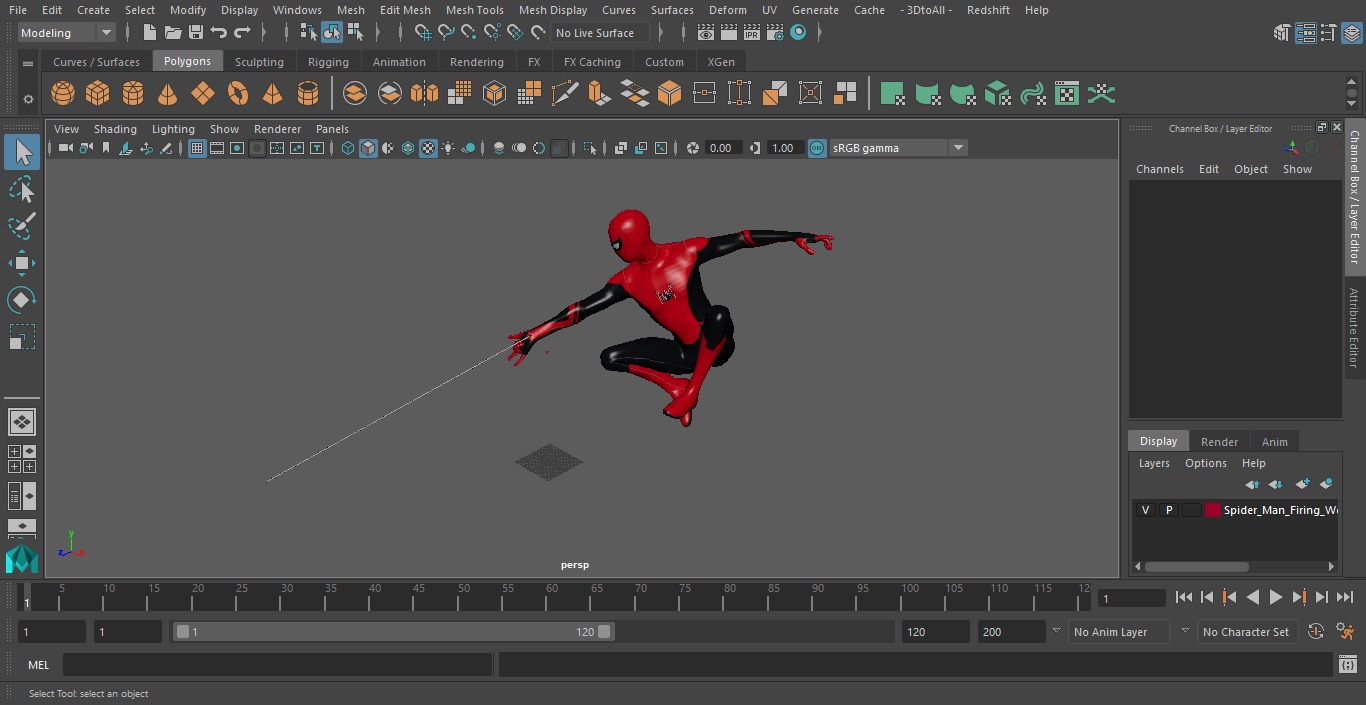This screenshot has width=1366, height=705.
Task: Click the IPR render icon
Action: 752,33
